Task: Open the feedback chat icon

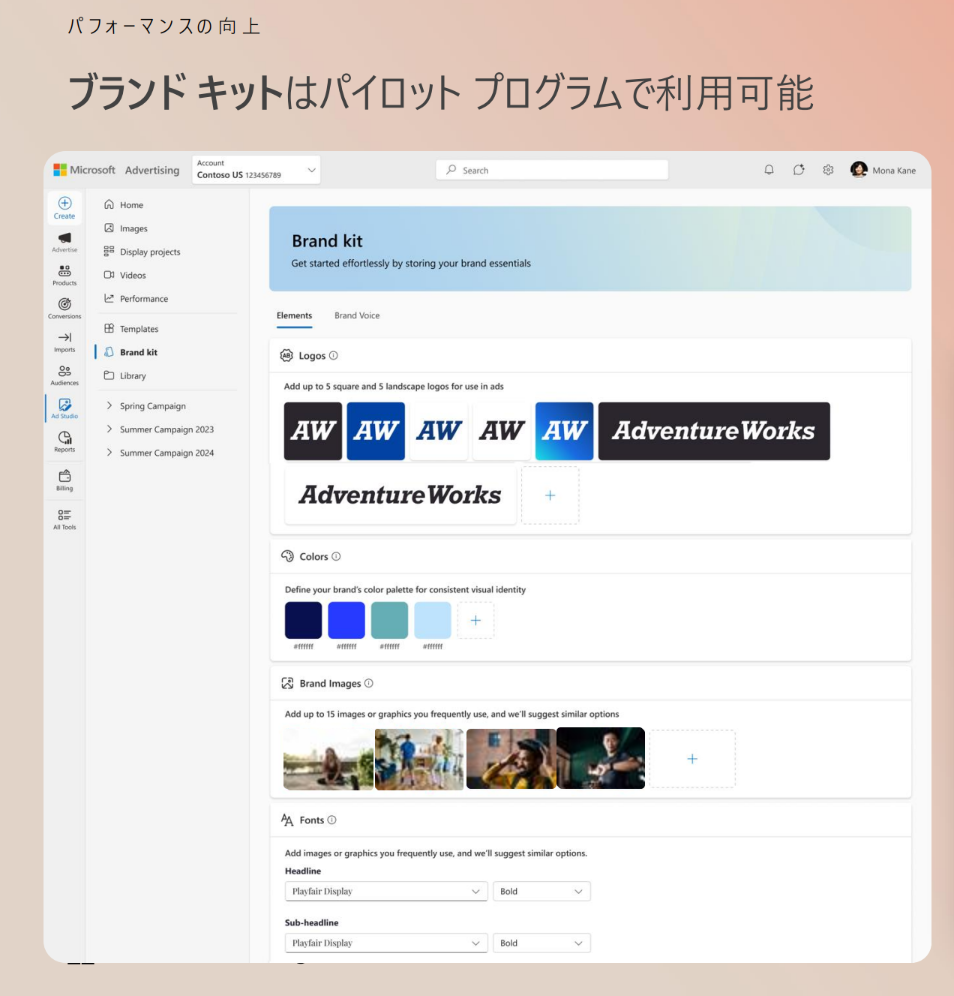Action: point(798,170)
